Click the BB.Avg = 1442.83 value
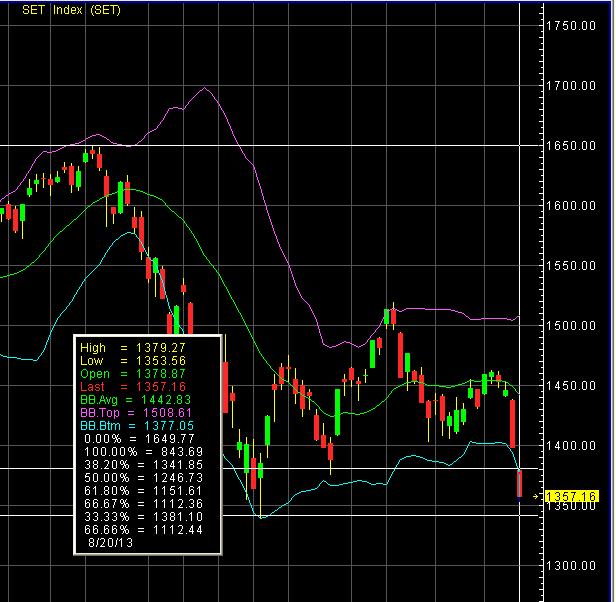The width and height of the screenshot is (616, 602). [x=136, y=400]
